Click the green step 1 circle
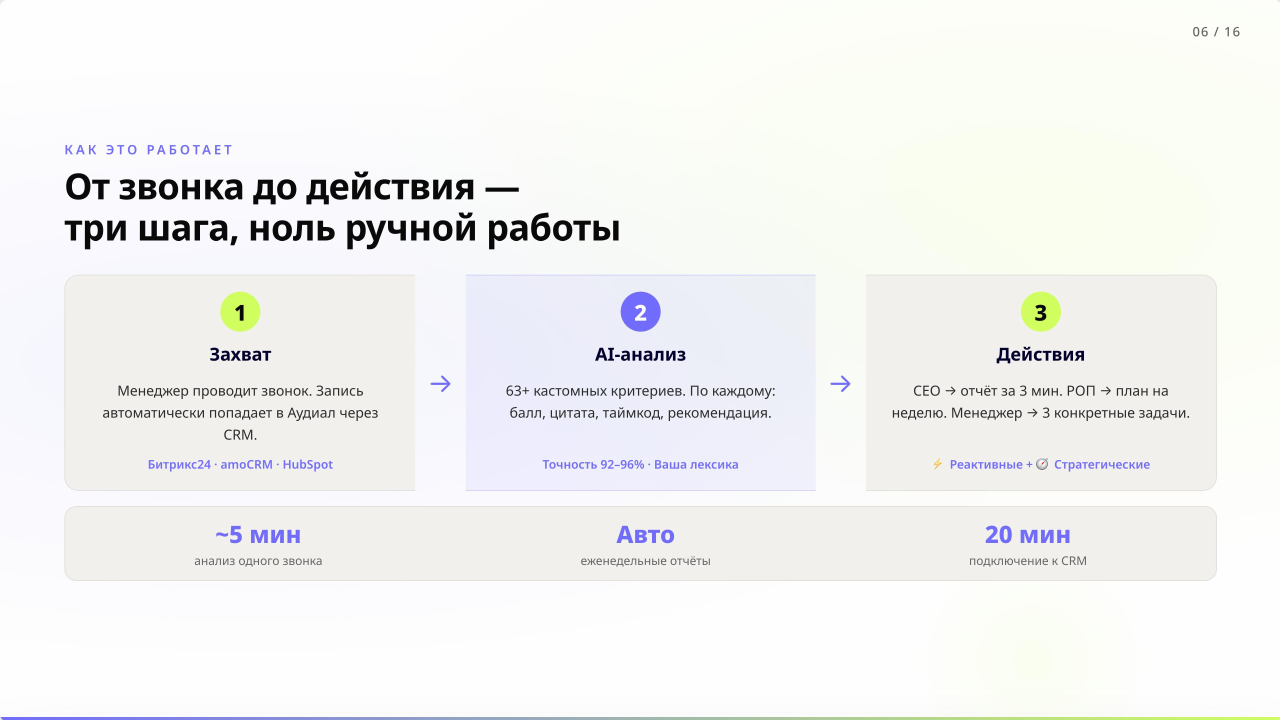This screenshot has width=1280, height=720. pos(240,312)
